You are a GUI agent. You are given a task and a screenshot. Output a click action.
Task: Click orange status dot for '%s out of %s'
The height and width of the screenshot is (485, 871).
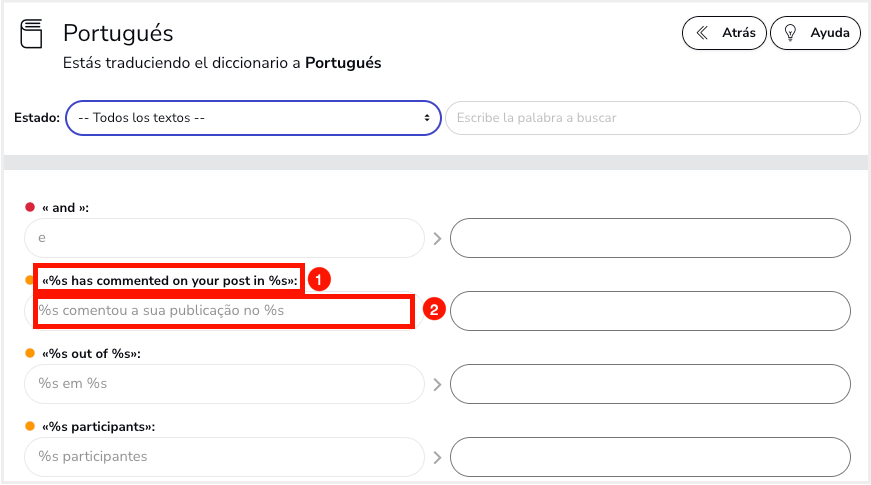pyautogui.click(x=30, y=353)
